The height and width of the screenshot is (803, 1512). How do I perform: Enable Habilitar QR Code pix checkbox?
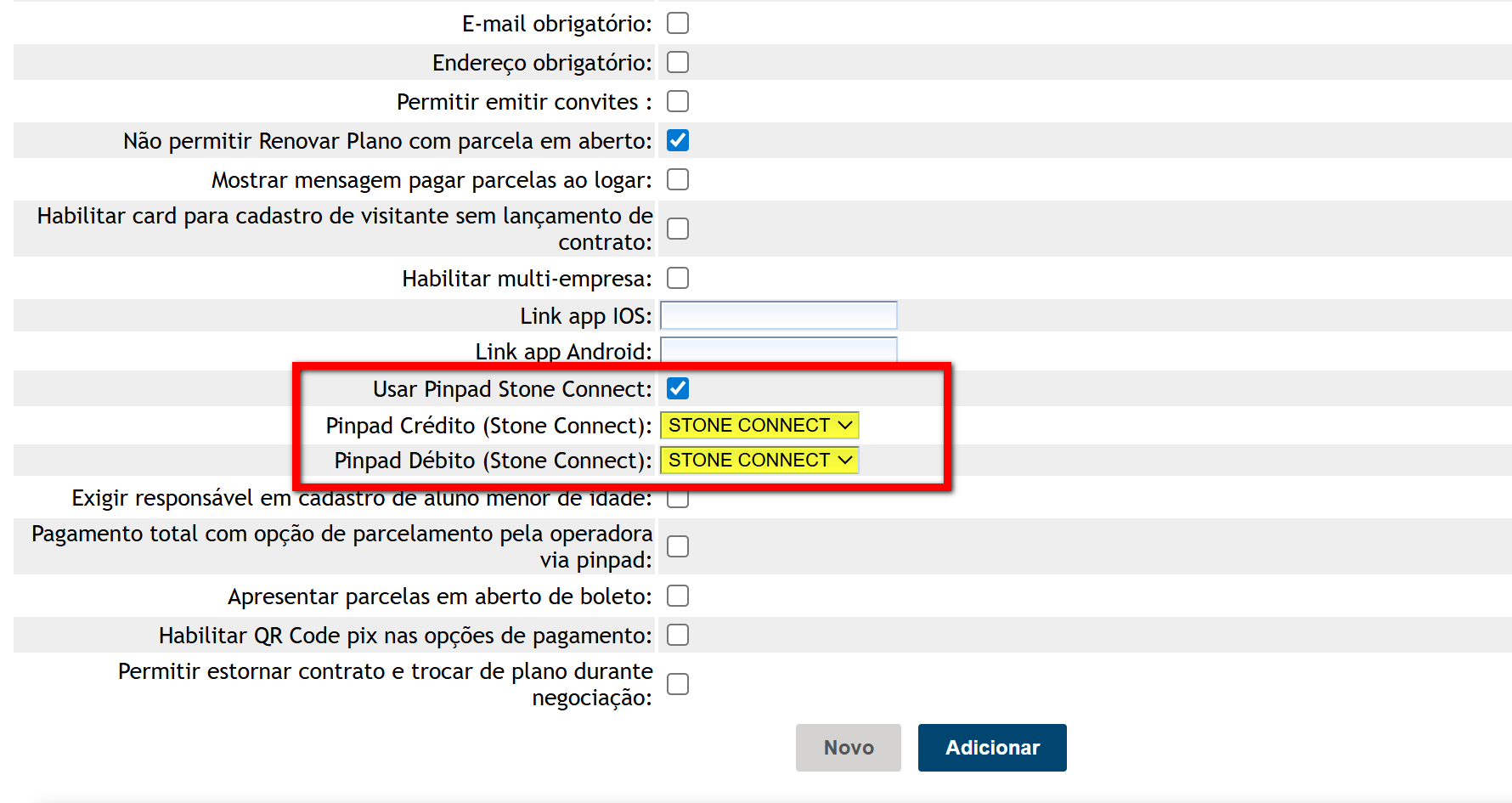pyautogui.click(x=677, y=635)
